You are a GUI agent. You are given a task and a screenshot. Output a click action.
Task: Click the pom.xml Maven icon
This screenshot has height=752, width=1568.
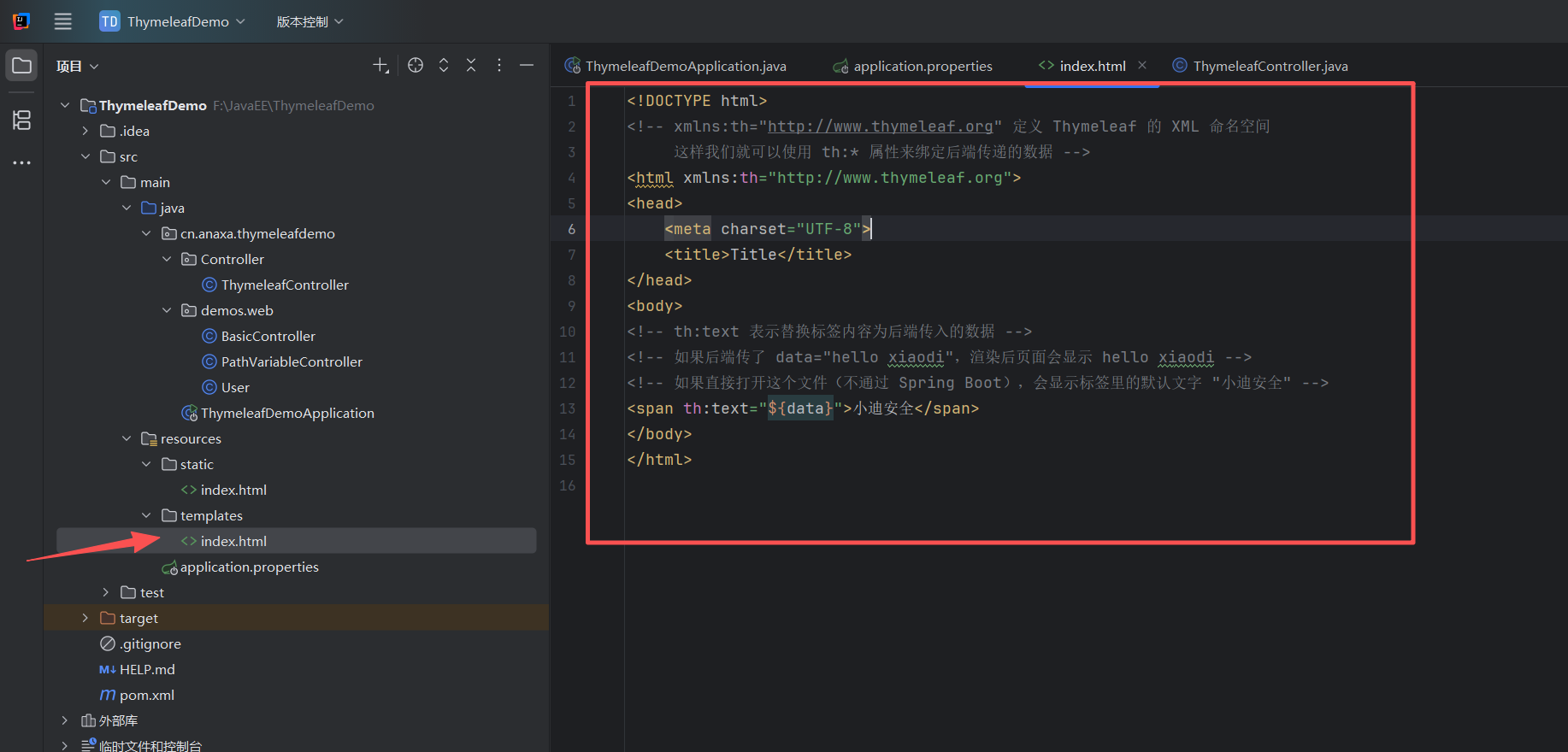(108, 695)
